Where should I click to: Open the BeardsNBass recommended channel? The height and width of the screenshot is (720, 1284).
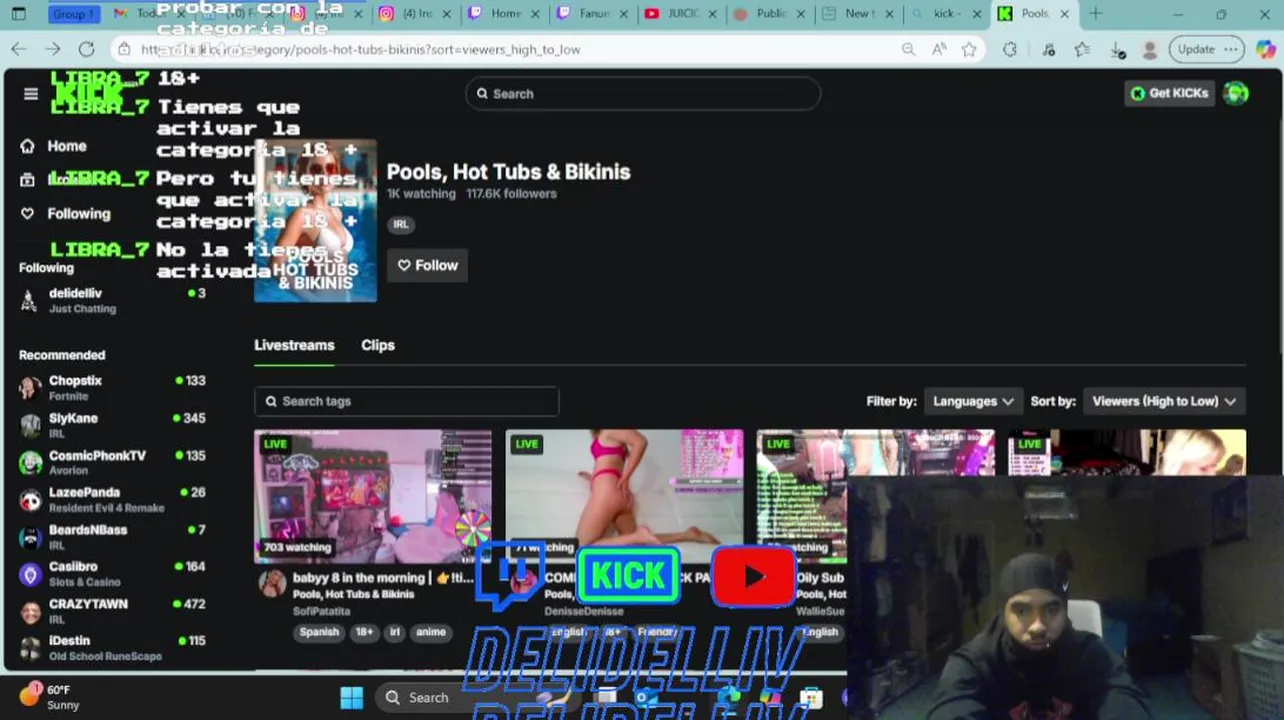pyautogui.click(x=112, y=536)
